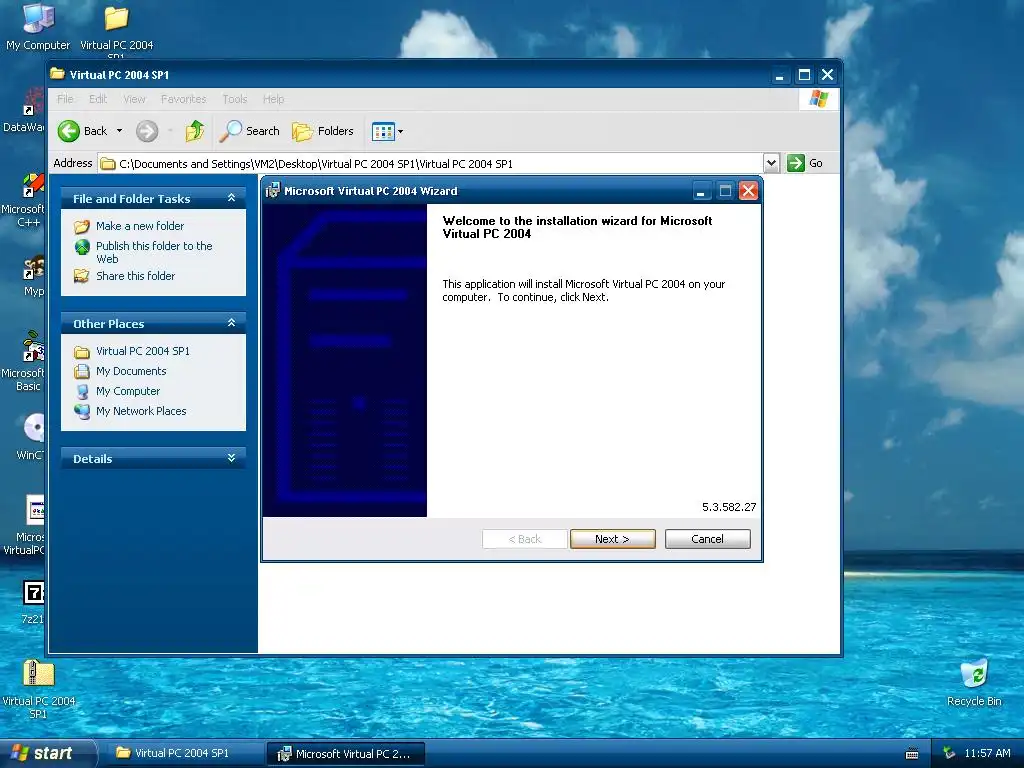Open the Edit menu
This screenshot has width=1024, height=768.
point(98,99)
